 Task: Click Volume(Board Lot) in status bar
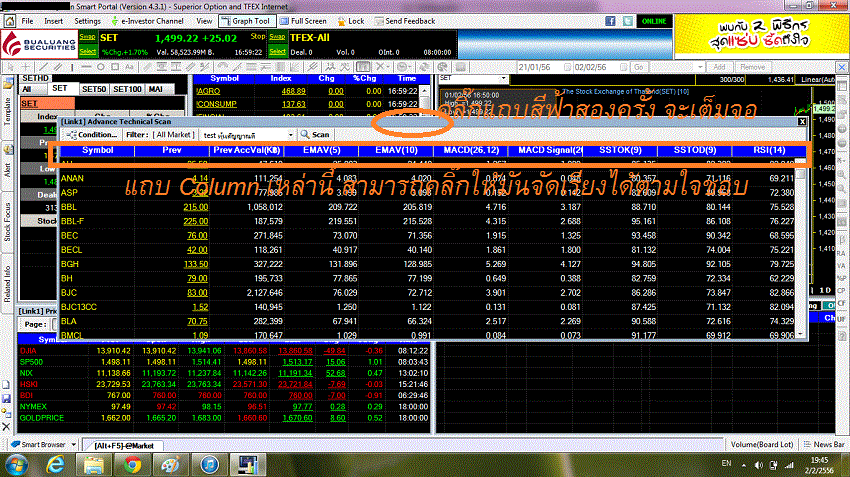(762, 444)
